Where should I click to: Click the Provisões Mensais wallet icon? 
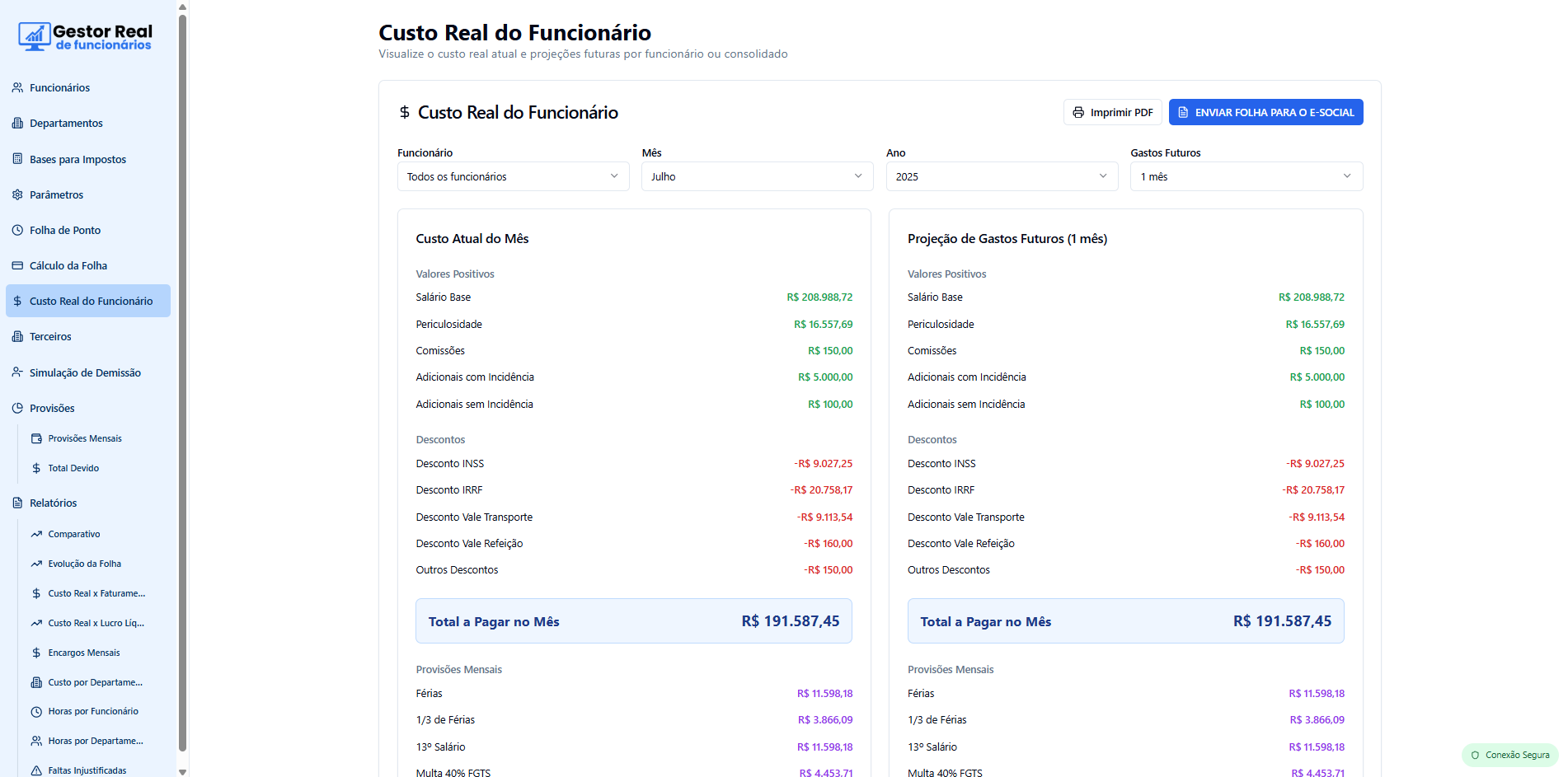click(x=36, y=438)
